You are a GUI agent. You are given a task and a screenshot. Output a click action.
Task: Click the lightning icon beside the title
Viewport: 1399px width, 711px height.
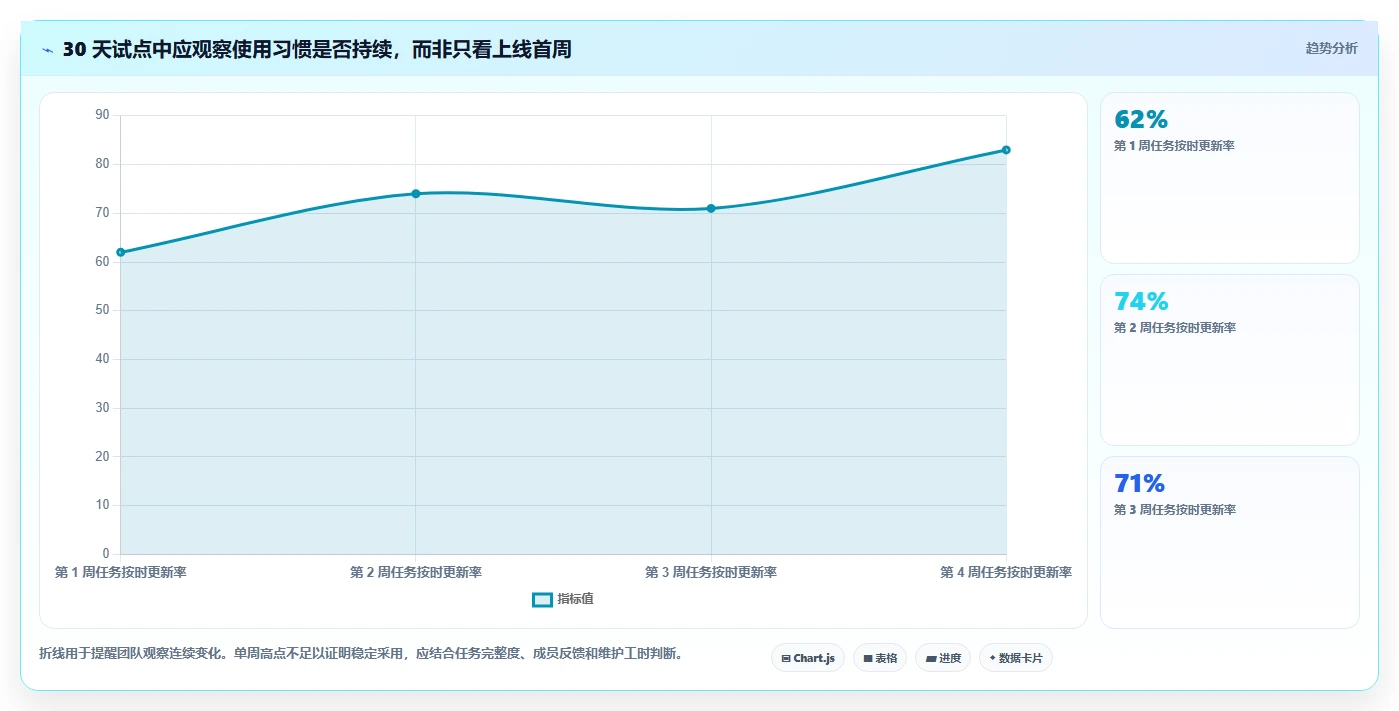pos(47,50)
